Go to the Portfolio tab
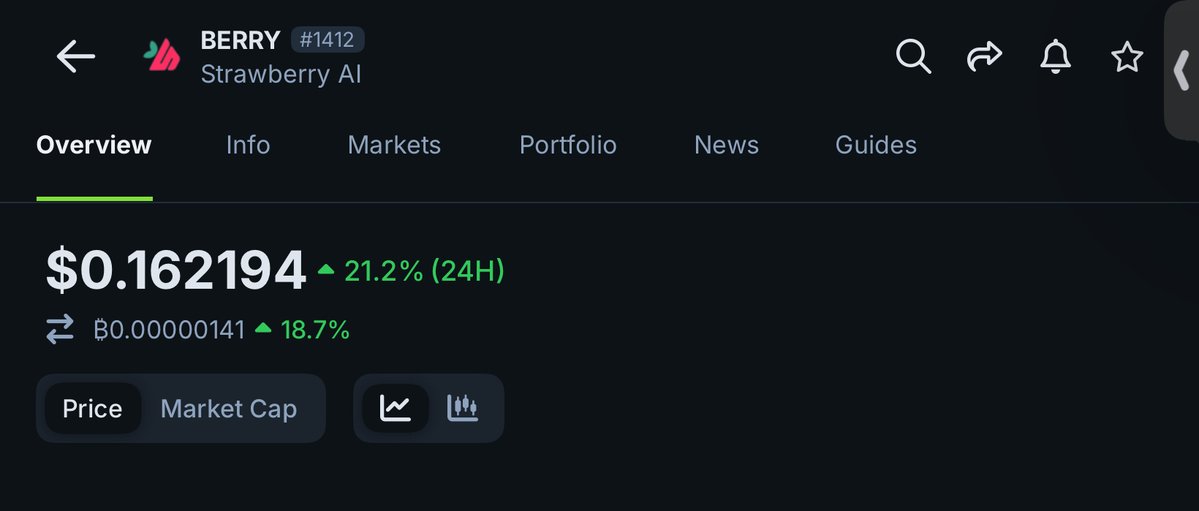The image size is (1199, 511). pos(567,145)
